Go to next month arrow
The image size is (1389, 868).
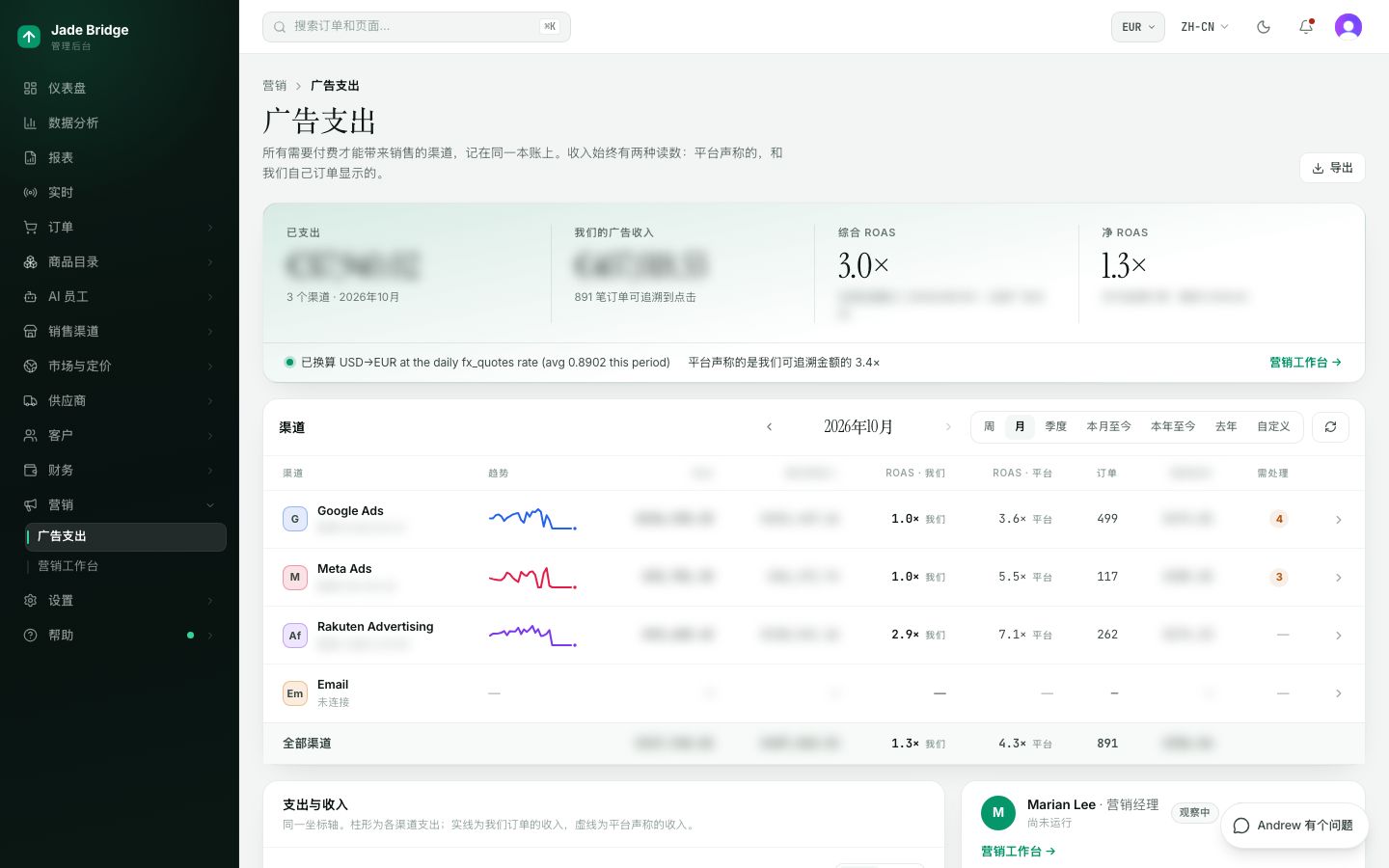coord(948,426)
